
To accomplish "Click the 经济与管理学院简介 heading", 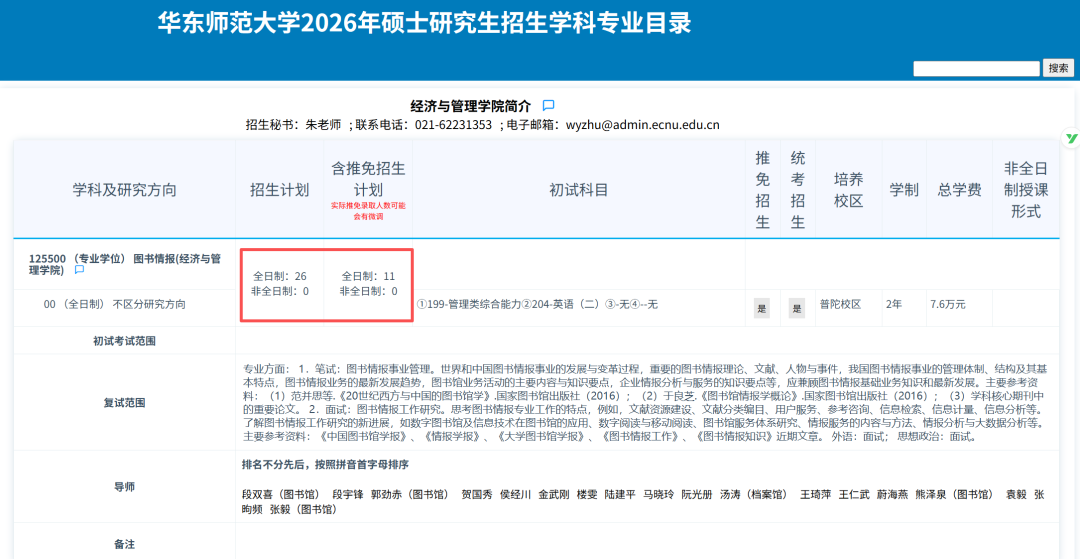I will [471, 105].
